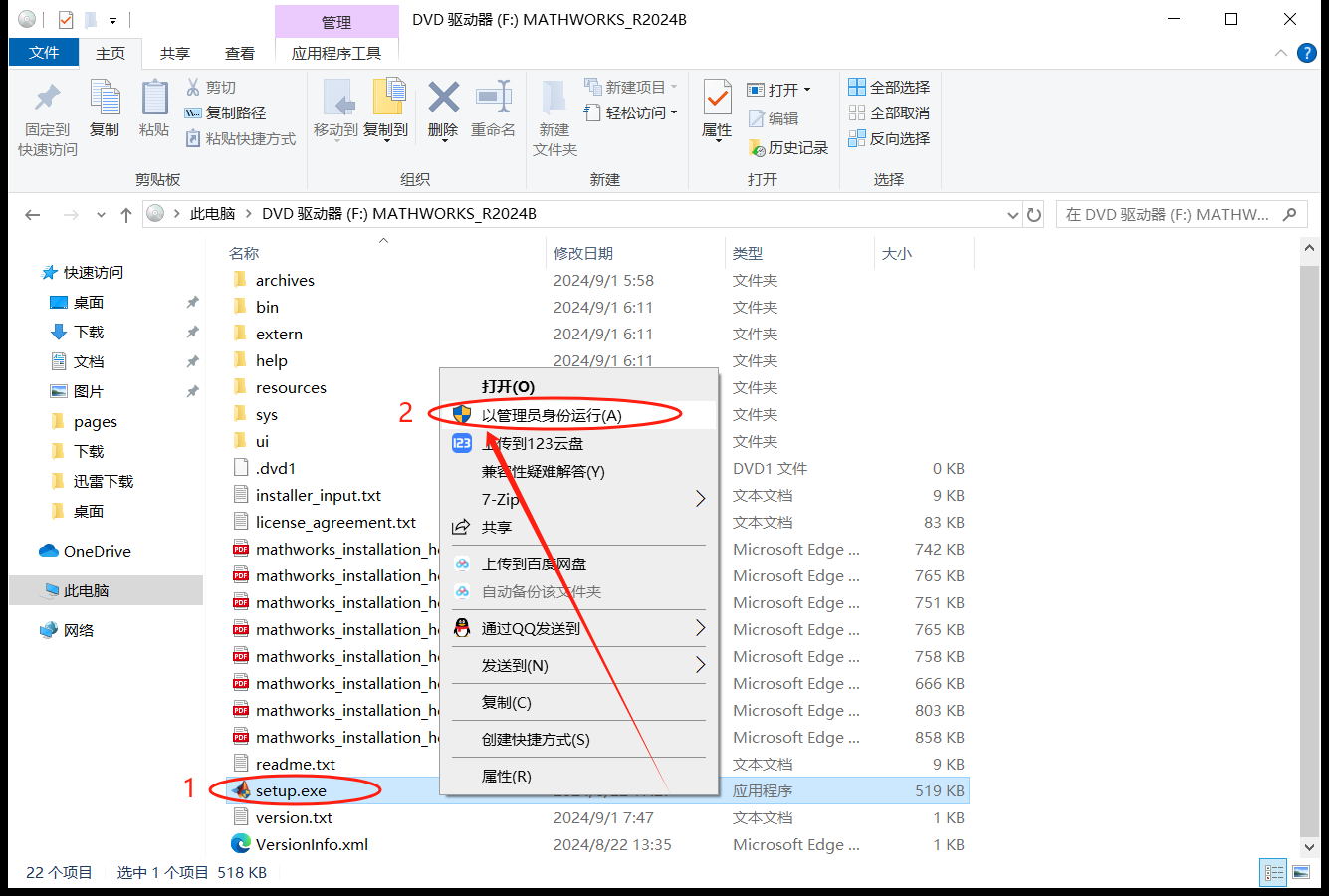The width and height of the screenshot is (1329, 896).
Task: Select license_agreement.txt file
Action: pos(335,522)
